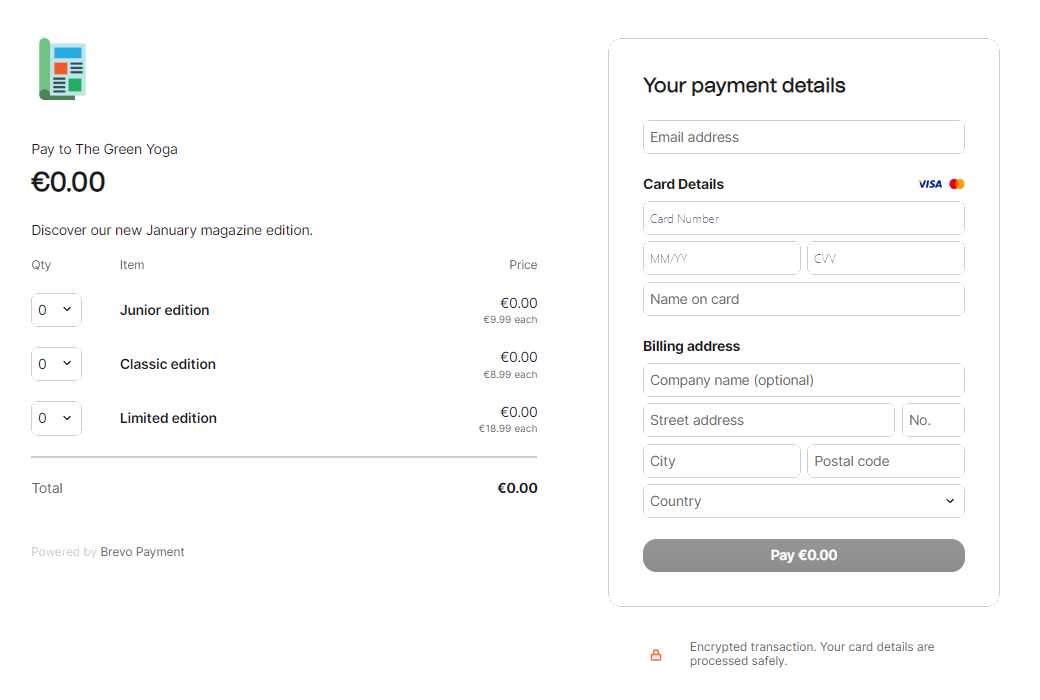
Task: Focus the Name on card field
Action: pyautogui.click(x=803, y=299)
